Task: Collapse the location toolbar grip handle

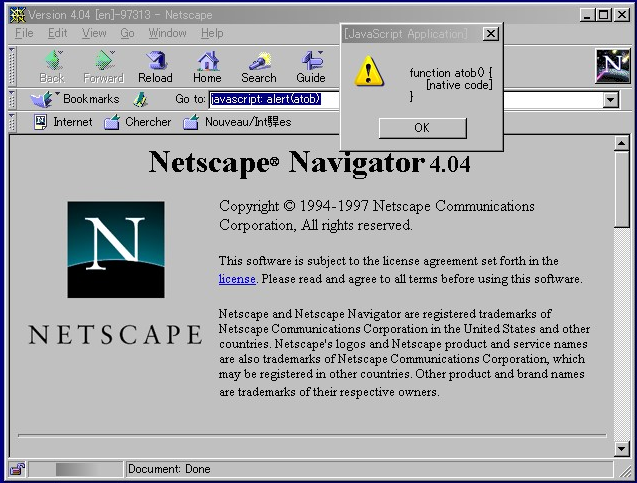Action: (12, 100)
